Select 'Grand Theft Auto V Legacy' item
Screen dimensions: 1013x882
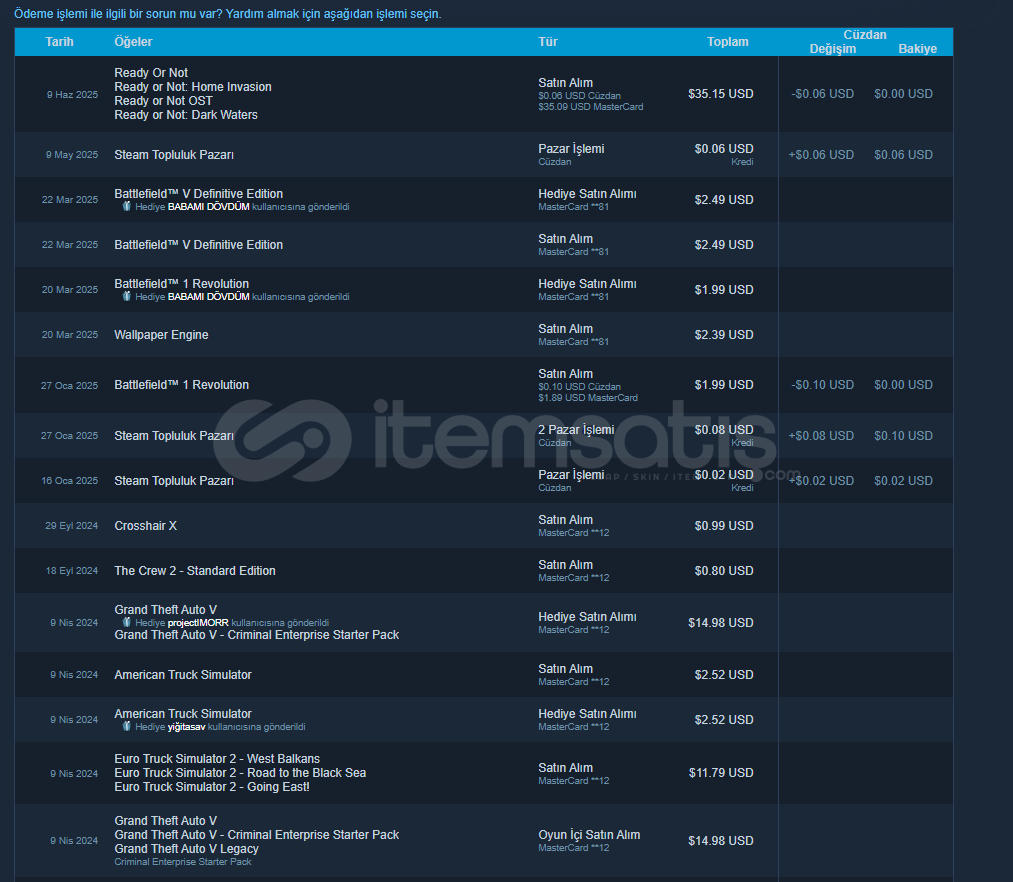click(x=187, y=849)
